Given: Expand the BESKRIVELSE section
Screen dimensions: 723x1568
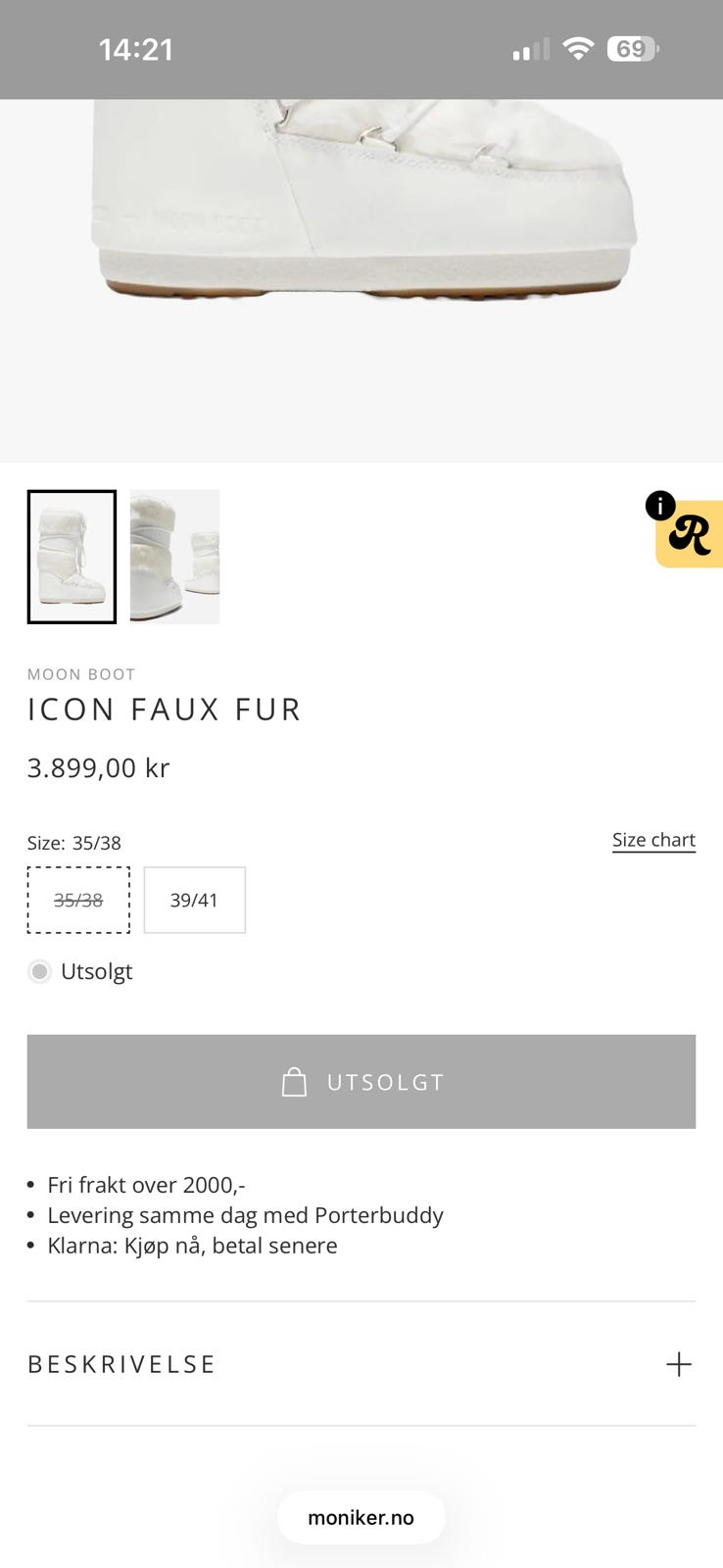Looking at the screenshot, I should [361, 1364].
